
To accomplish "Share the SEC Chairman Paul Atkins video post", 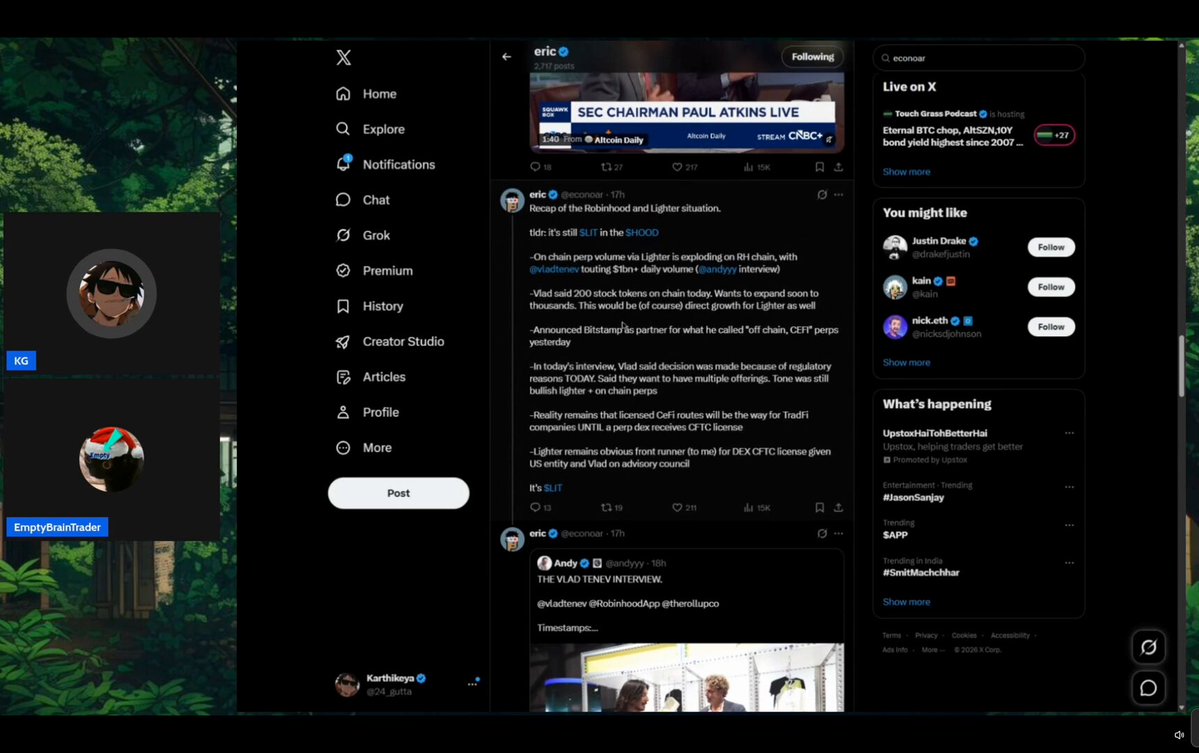I will [x=838, y=167].
